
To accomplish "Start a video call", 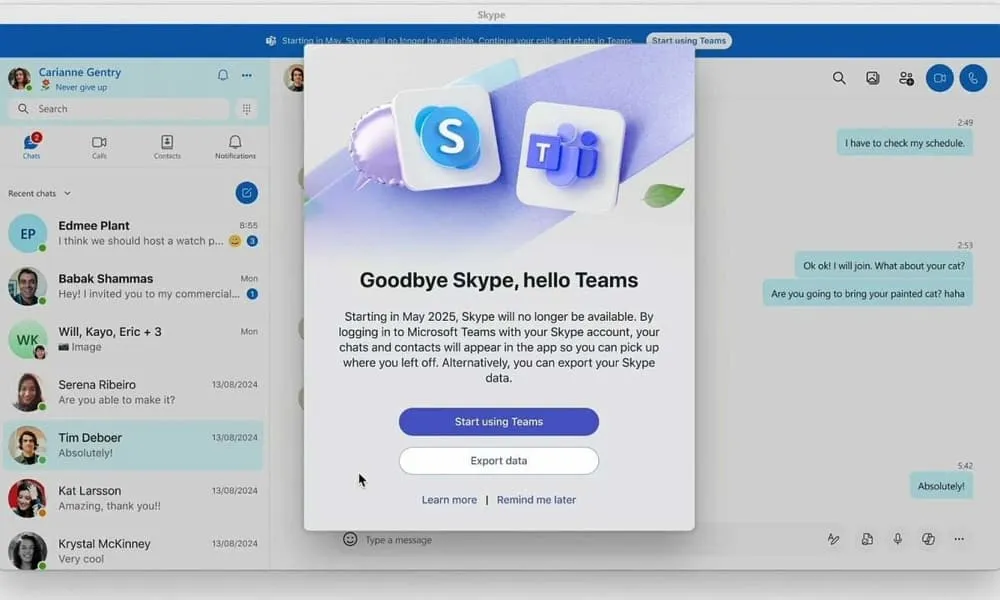I will (x=939, y=78).
